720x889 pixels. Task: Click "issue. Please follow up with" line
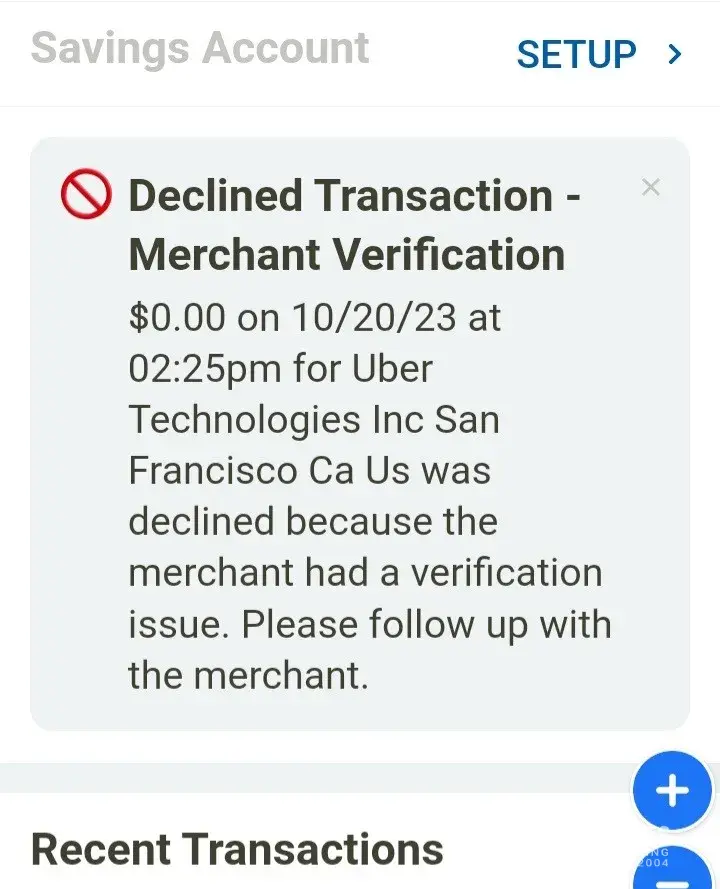click(x=369, y=624)
